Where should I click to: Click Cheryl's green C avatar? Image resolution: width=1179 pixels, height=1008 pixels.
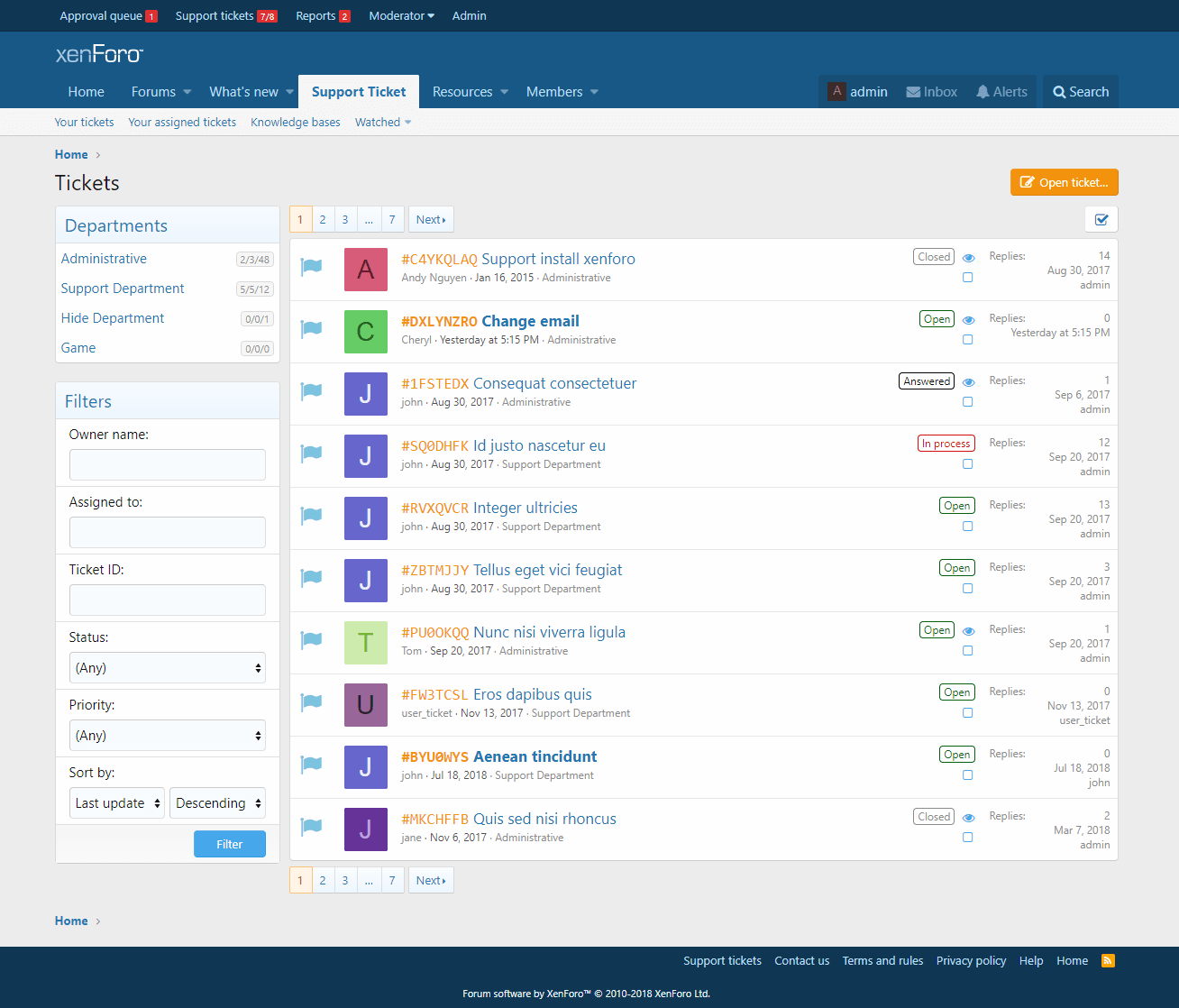point(365,332)
